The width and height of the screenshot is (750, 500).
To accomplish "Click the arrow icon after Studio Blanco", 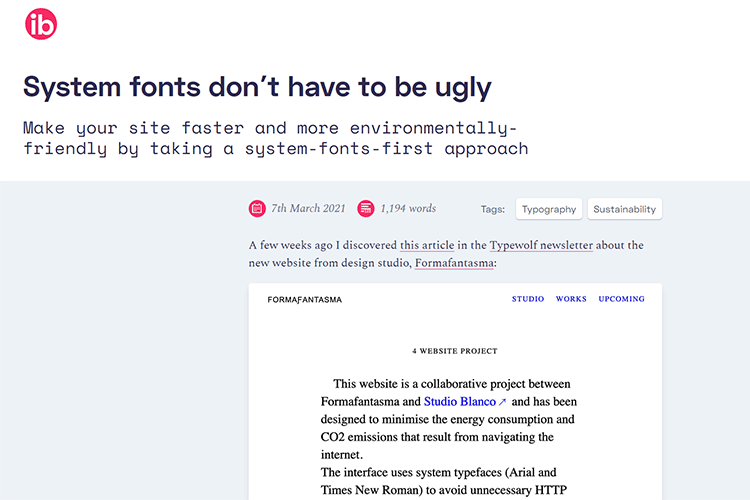I will coord(503,402).
